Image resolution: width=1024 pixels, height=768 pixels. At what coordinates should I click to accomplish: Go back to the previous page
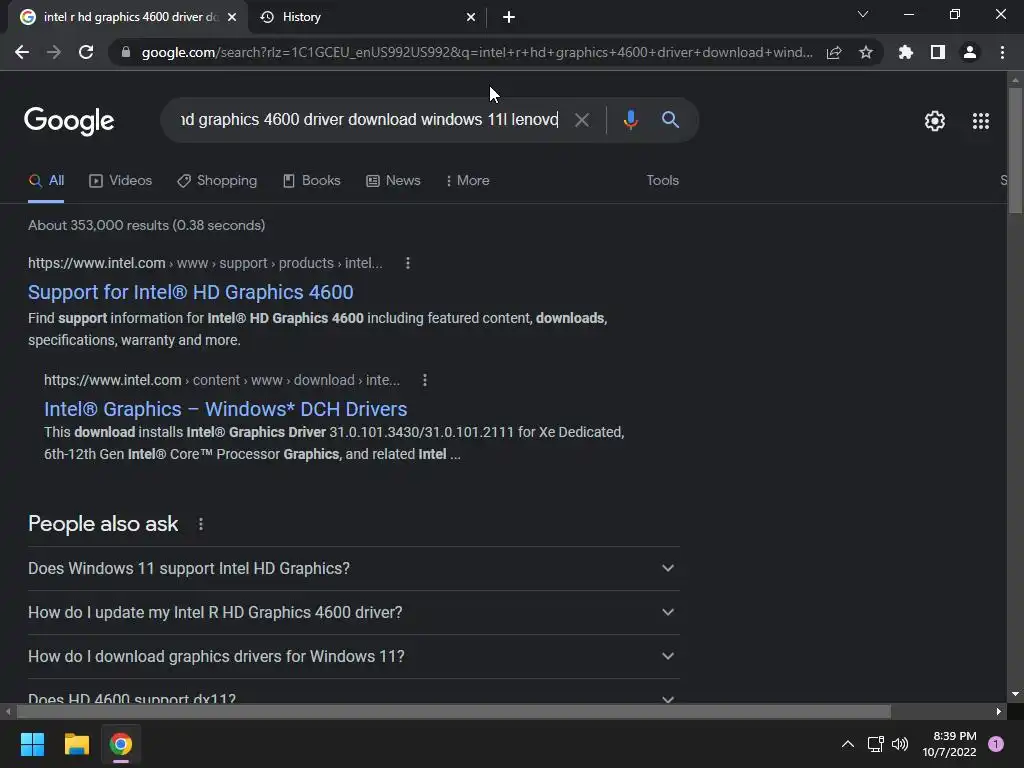[x=22, y=52]
